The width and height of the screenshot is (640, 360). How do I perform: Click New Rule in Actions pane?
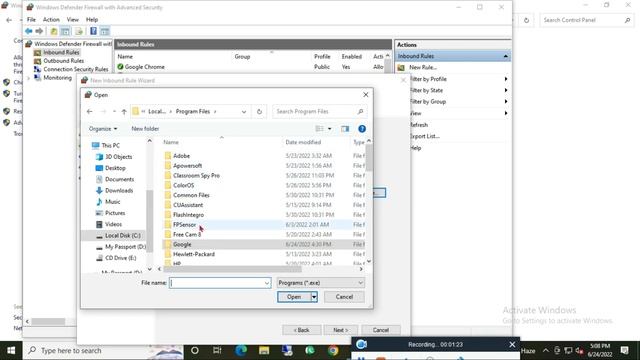pos(422,67)
